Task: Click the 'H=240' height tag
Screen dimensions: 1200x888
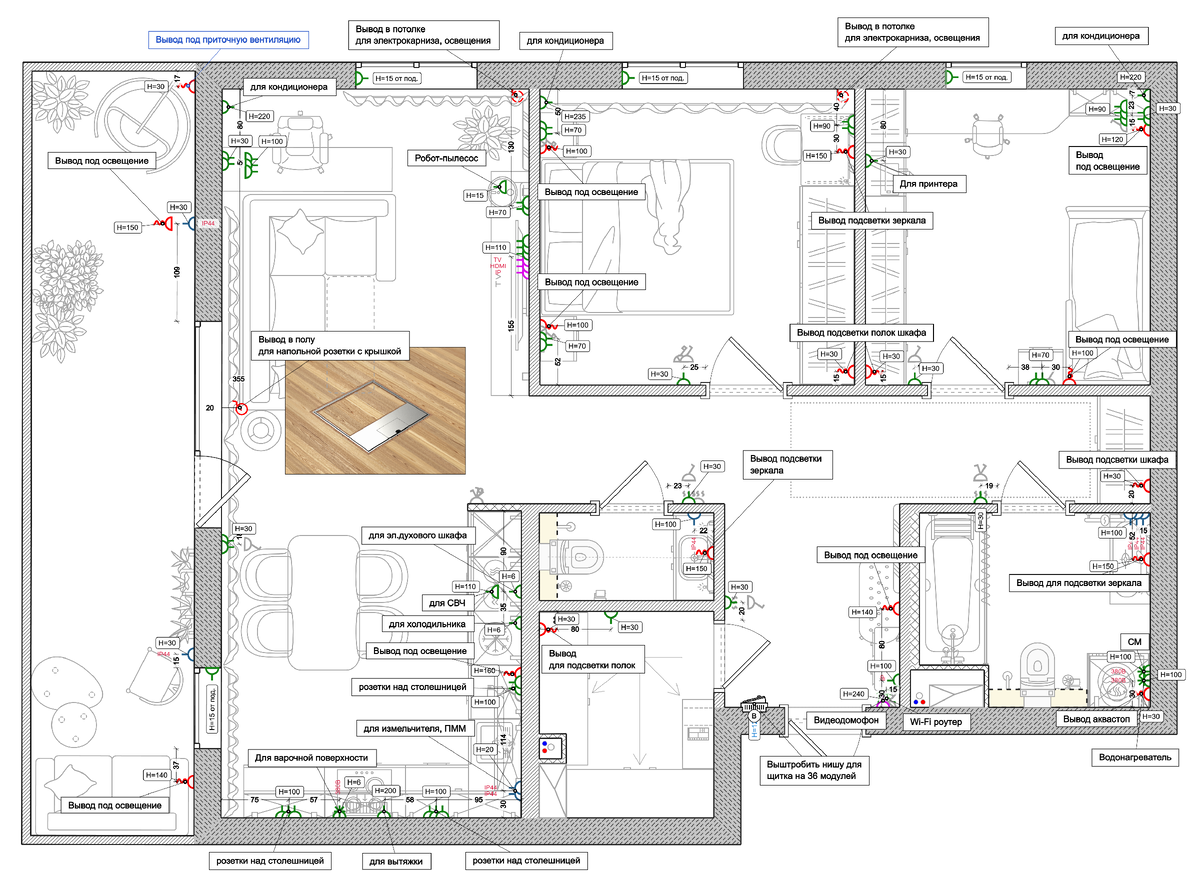Action: click(x=855, y=693)
